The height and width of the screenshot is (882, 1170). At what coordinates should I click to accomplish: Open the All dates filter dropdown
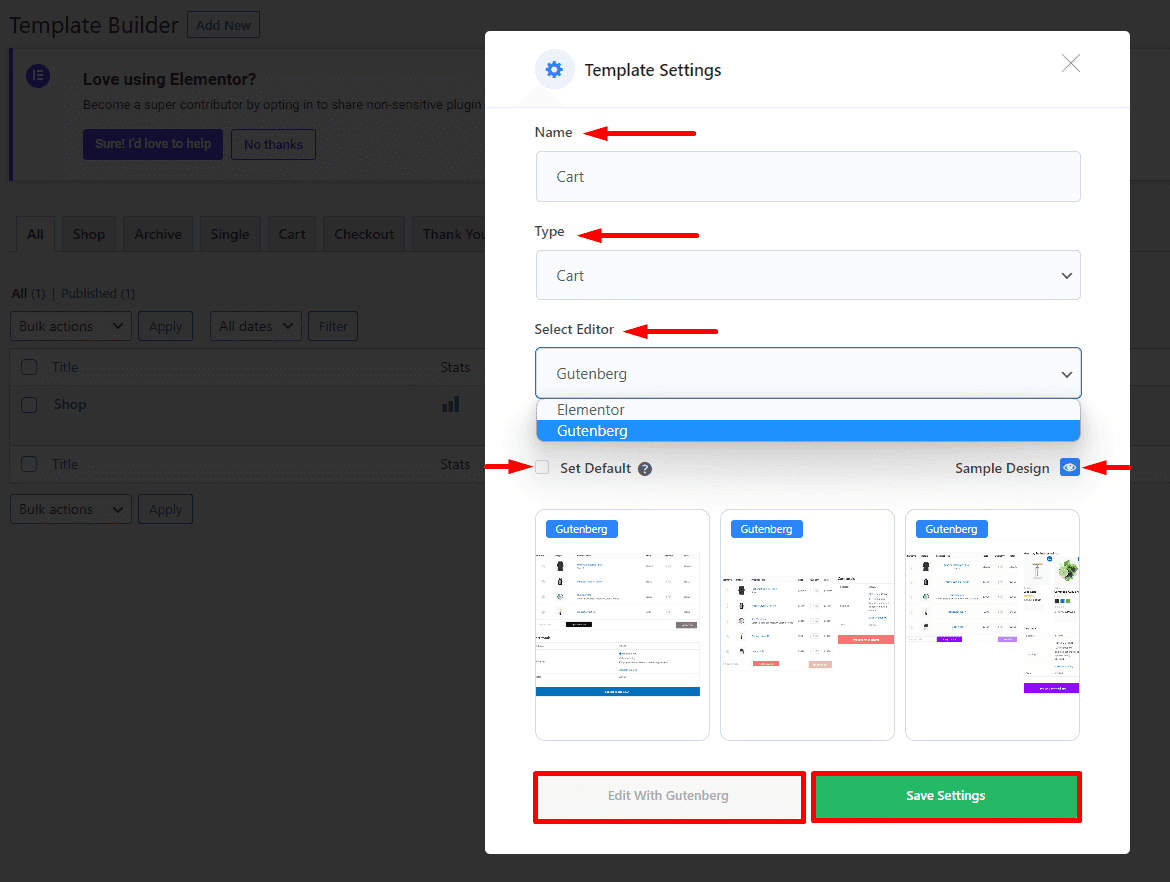pyautogui.click(x=255, y=326)
